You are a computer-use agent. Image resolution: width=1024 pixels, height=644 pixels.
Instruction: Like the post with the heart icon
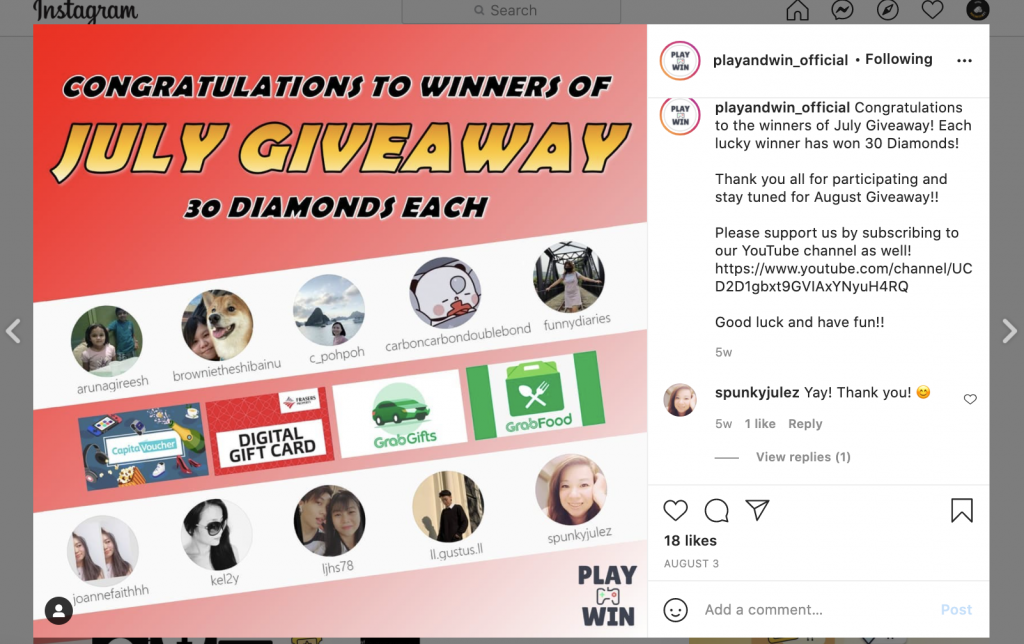(x=675, y=510)
